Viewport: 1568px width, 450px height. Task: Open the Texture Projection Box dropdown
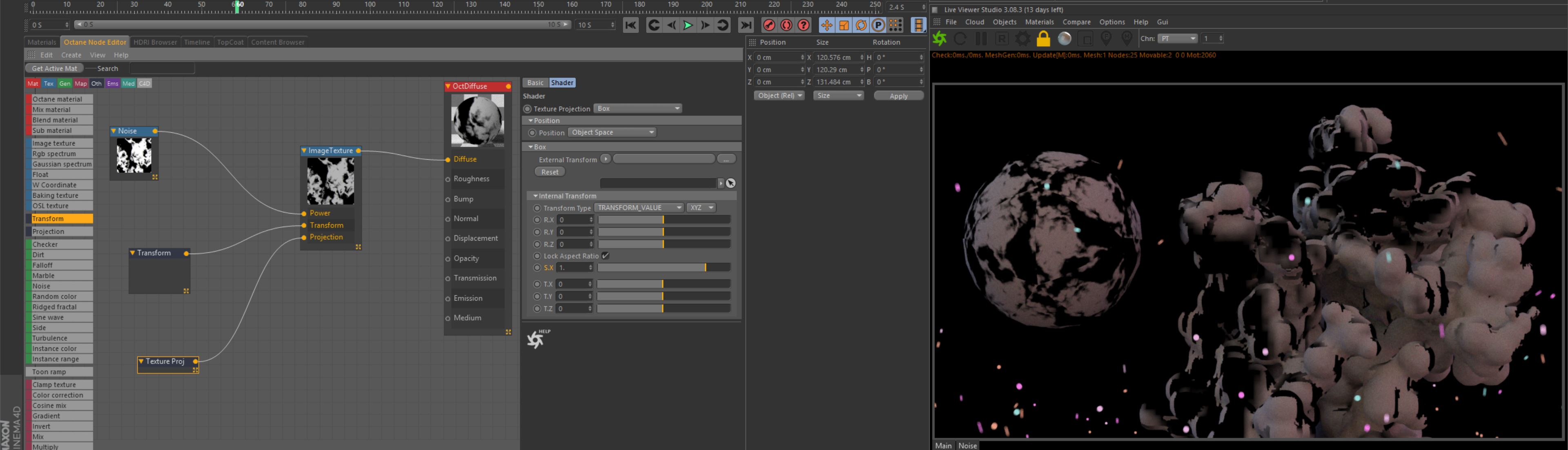[637, 108]
